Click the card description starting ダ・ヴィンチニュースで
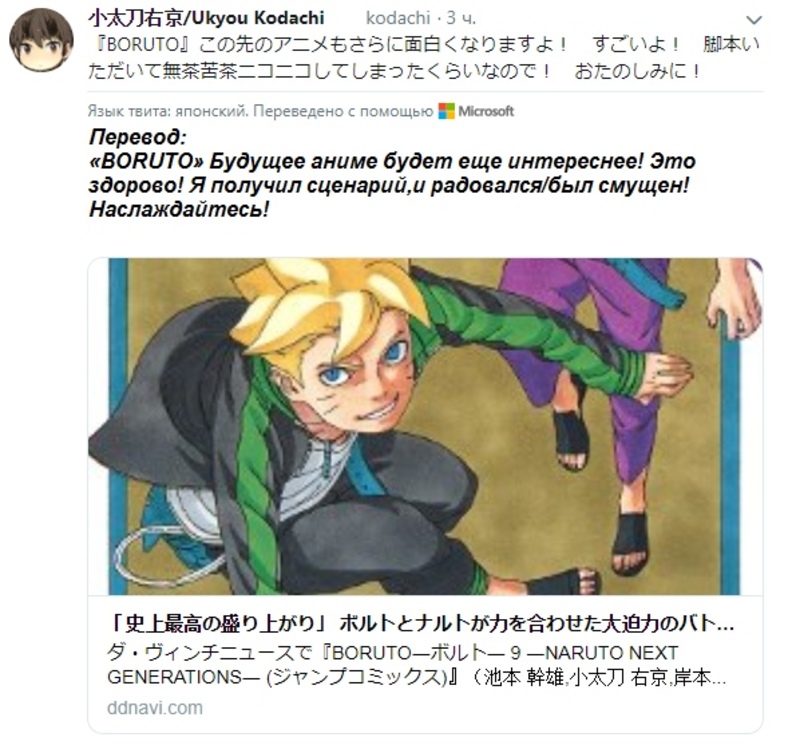The height and width of the screenshot is (745, 800). [393, 653]
